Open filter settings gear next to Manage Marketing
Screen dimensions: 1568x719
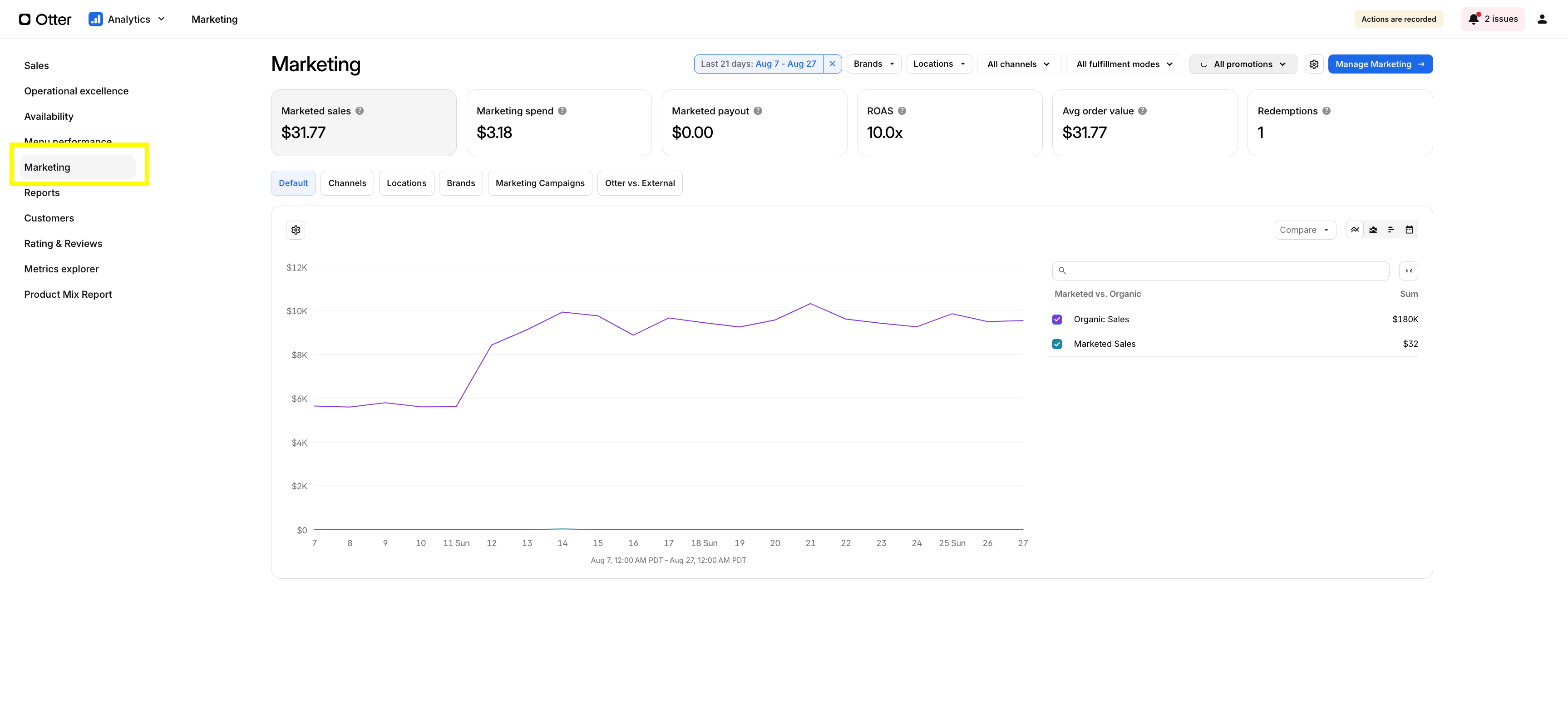point(1314,64)
